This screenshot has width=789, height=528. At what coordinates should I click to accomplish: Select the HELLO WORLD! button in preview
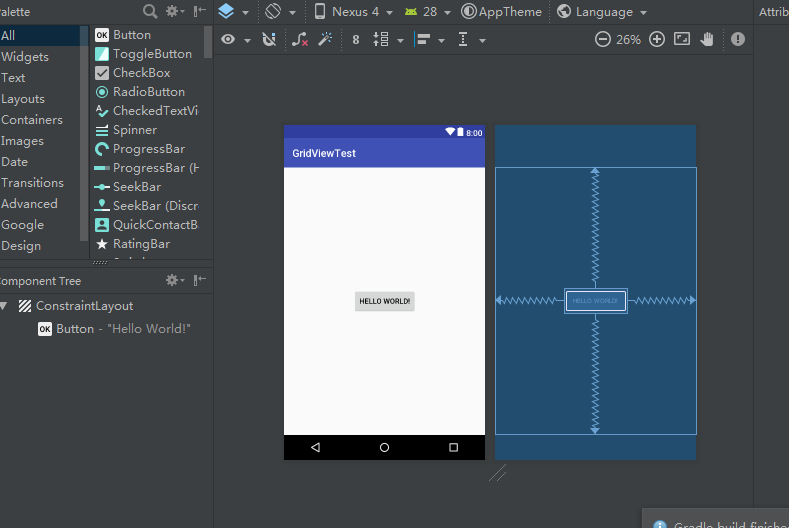point(384,301)
